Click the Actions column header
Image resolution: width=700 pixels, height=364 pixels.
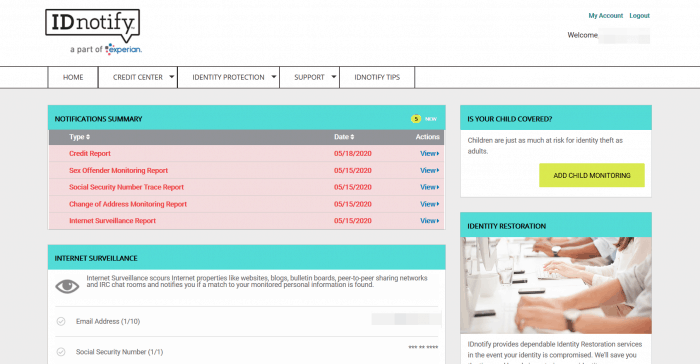[x=428, y=137]
